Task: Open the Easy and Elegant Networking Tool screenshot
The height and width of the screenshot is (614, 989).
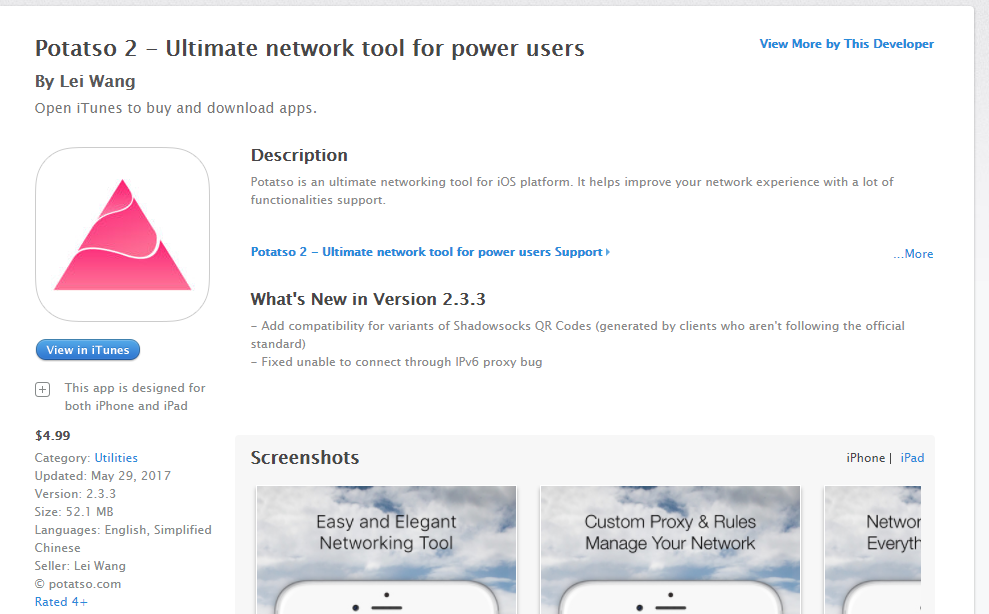Action: pyautogui.click(x=386, y=549)
